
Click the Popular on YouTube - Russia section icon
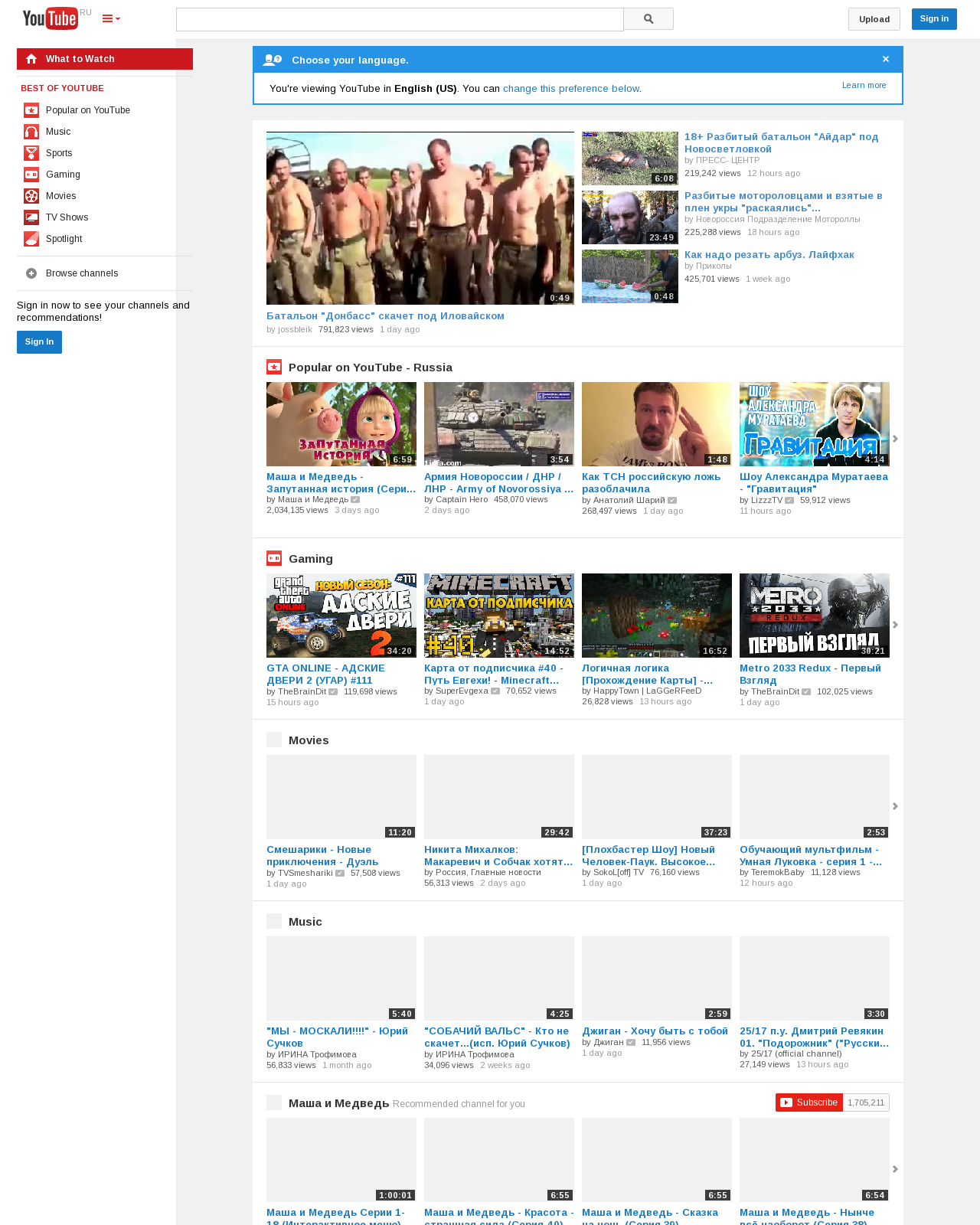coord(274,367)
